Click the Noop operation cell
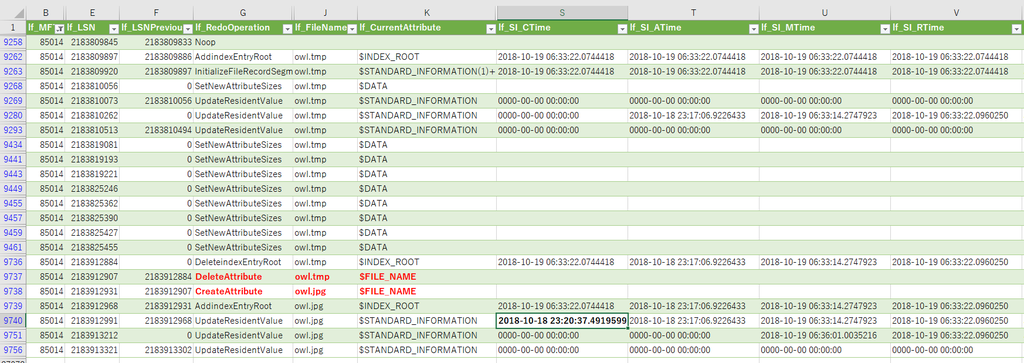The height and width of the screenshot is (363, 1024). coord(244,42)
